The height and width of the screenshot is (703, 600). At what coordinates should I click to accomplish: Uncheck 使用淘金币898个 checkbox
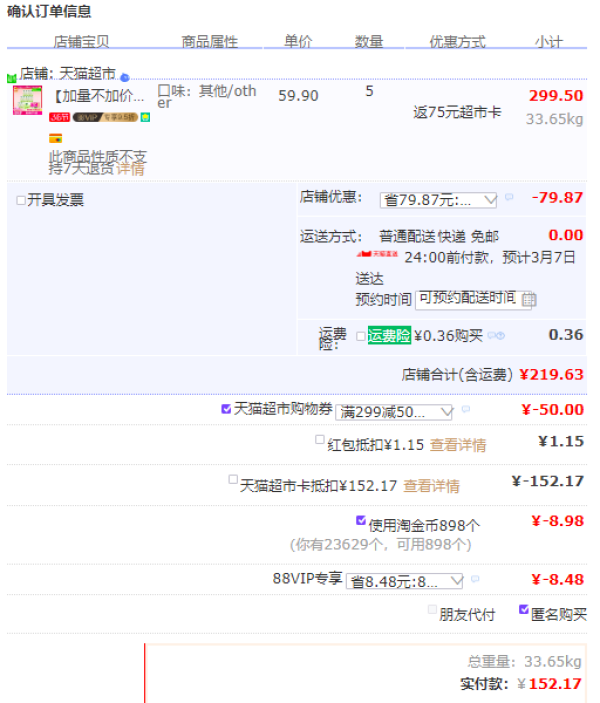361,520
